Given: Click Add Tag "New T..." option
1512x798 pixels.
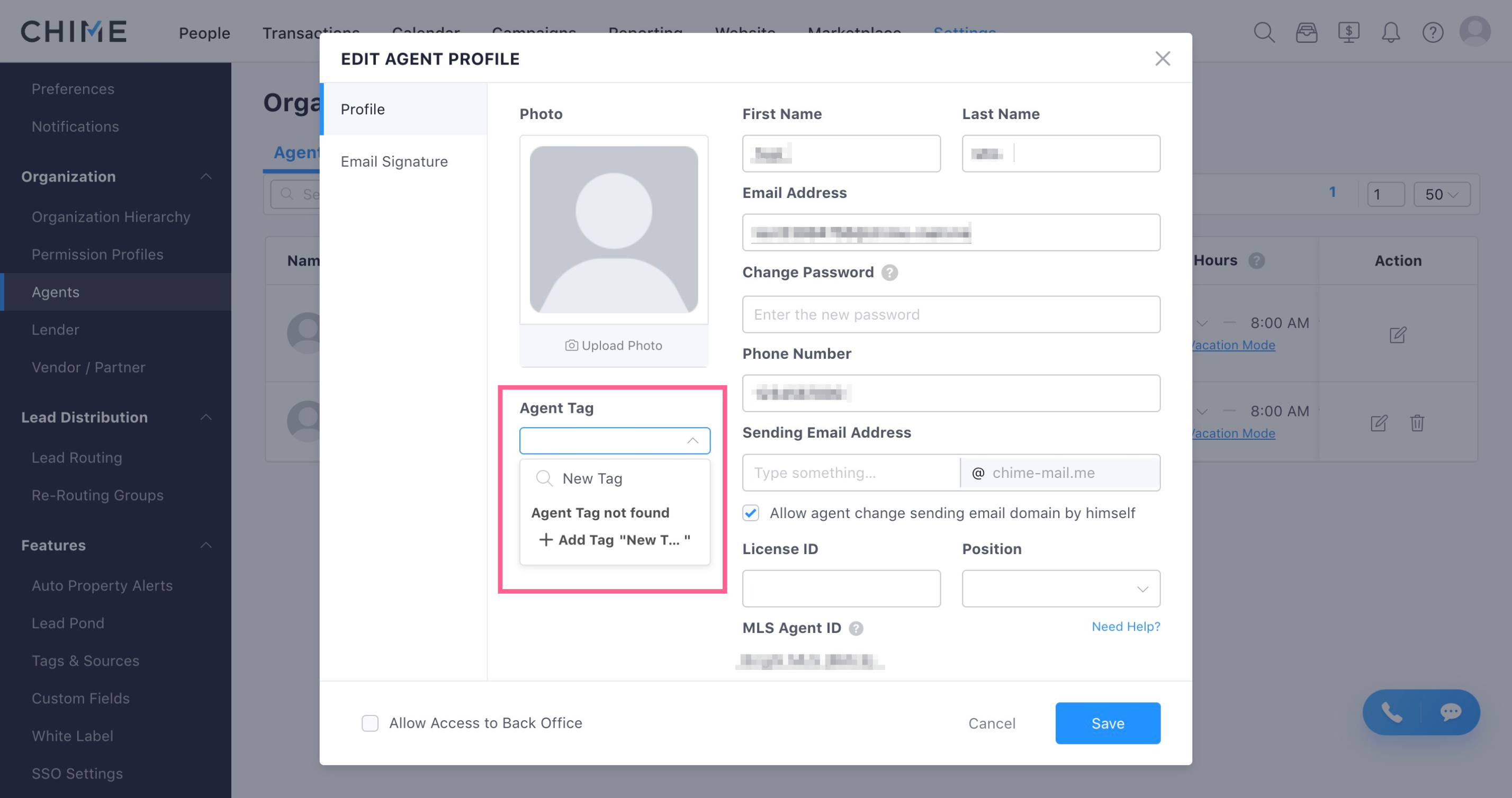Looking at the screenshot, I should 614,540.
